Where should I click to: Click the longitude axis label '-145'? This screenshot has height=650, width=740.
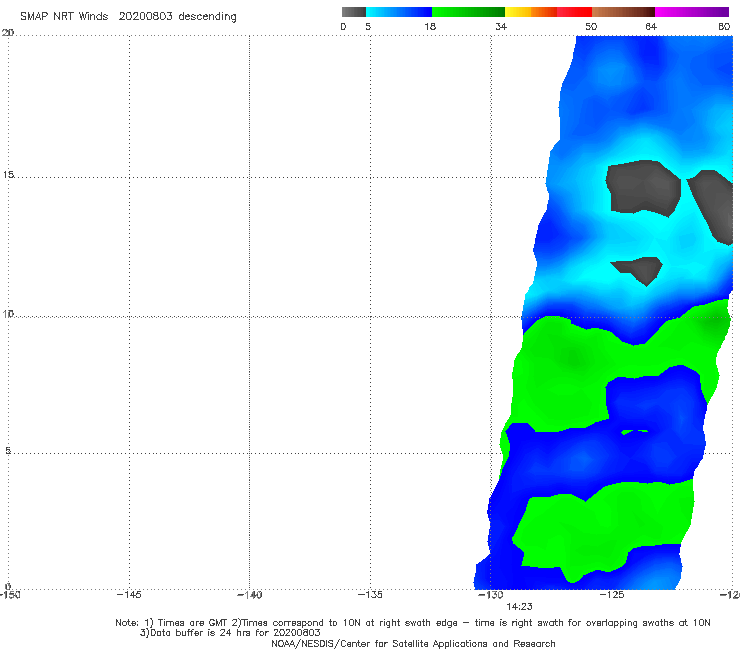pos(129,595)
